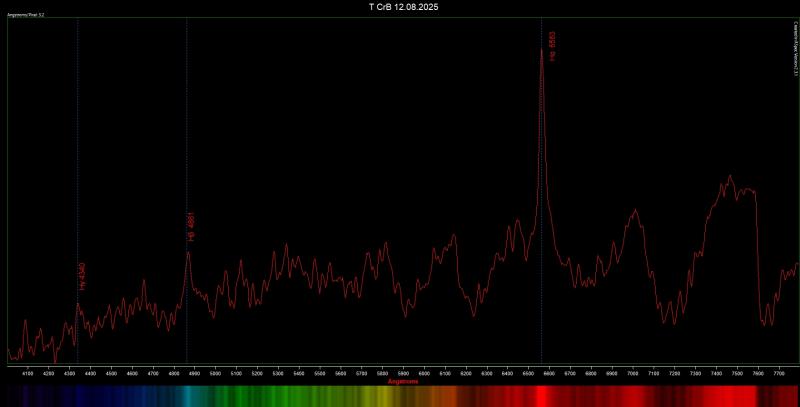Select the Hα 6563 peak label

552,46
